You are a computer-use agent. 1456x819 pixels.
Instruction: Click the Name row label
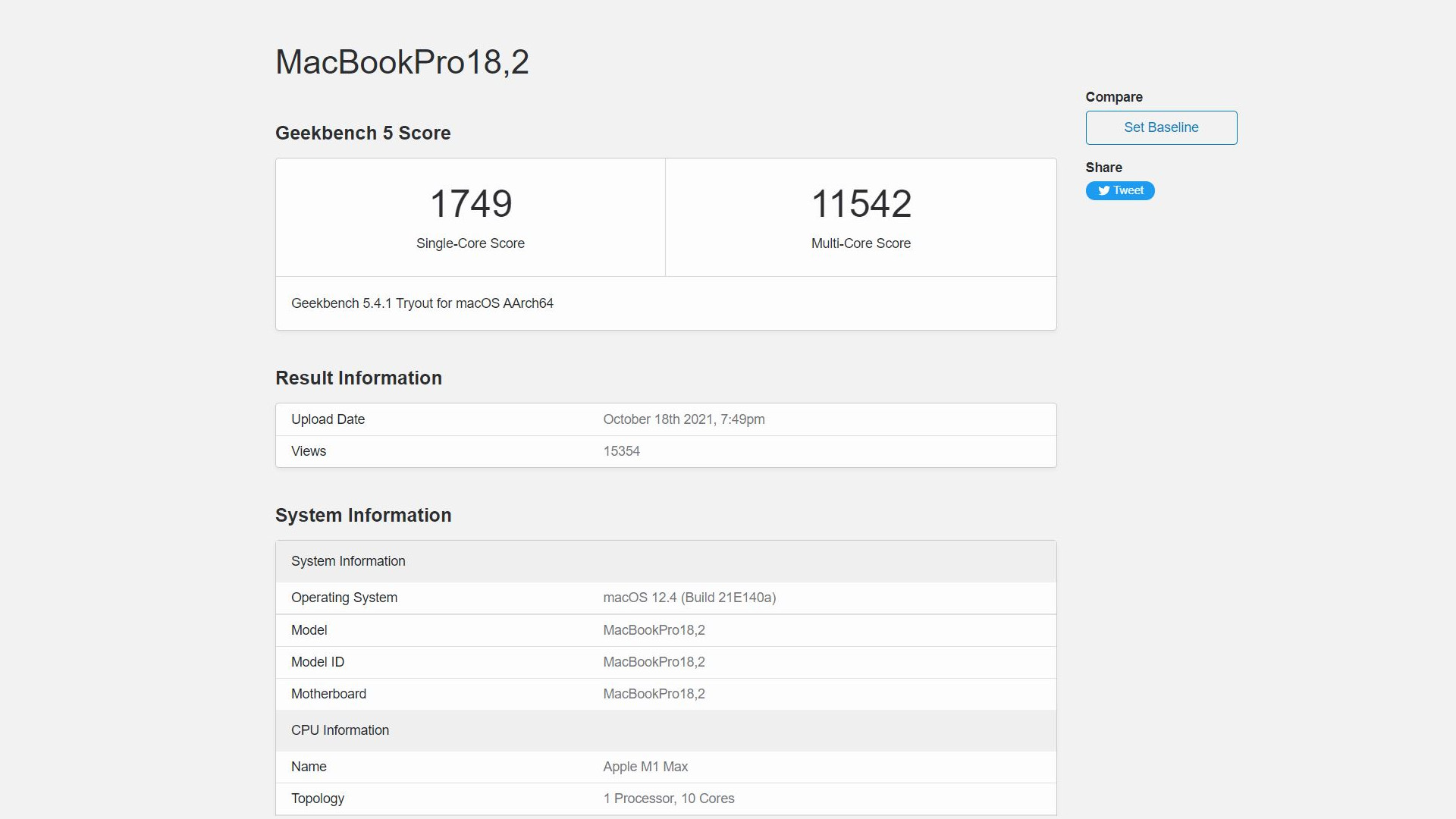(309, 767)
